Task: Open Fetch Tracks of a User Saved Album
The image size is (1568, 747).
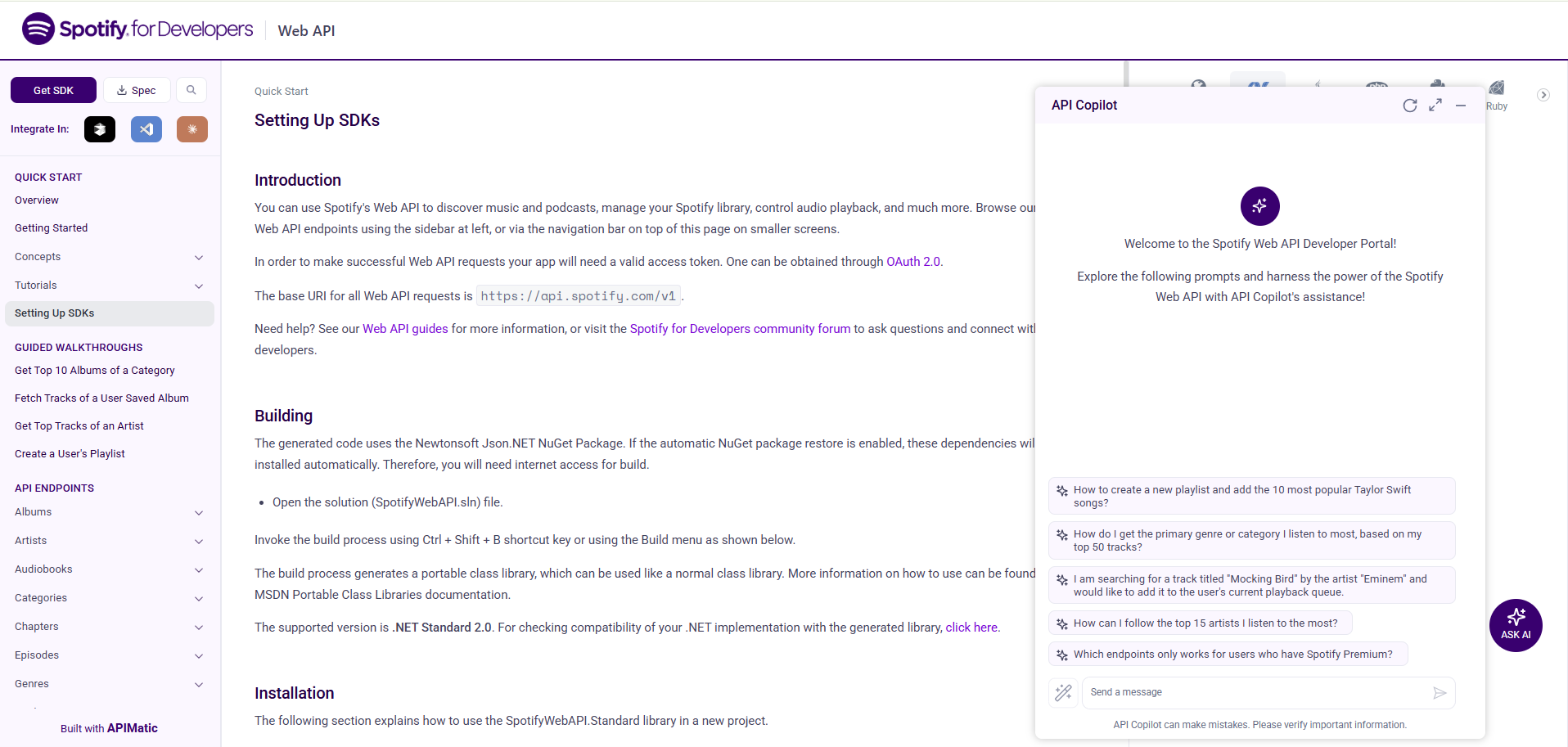Action: [x=101, y=398]
